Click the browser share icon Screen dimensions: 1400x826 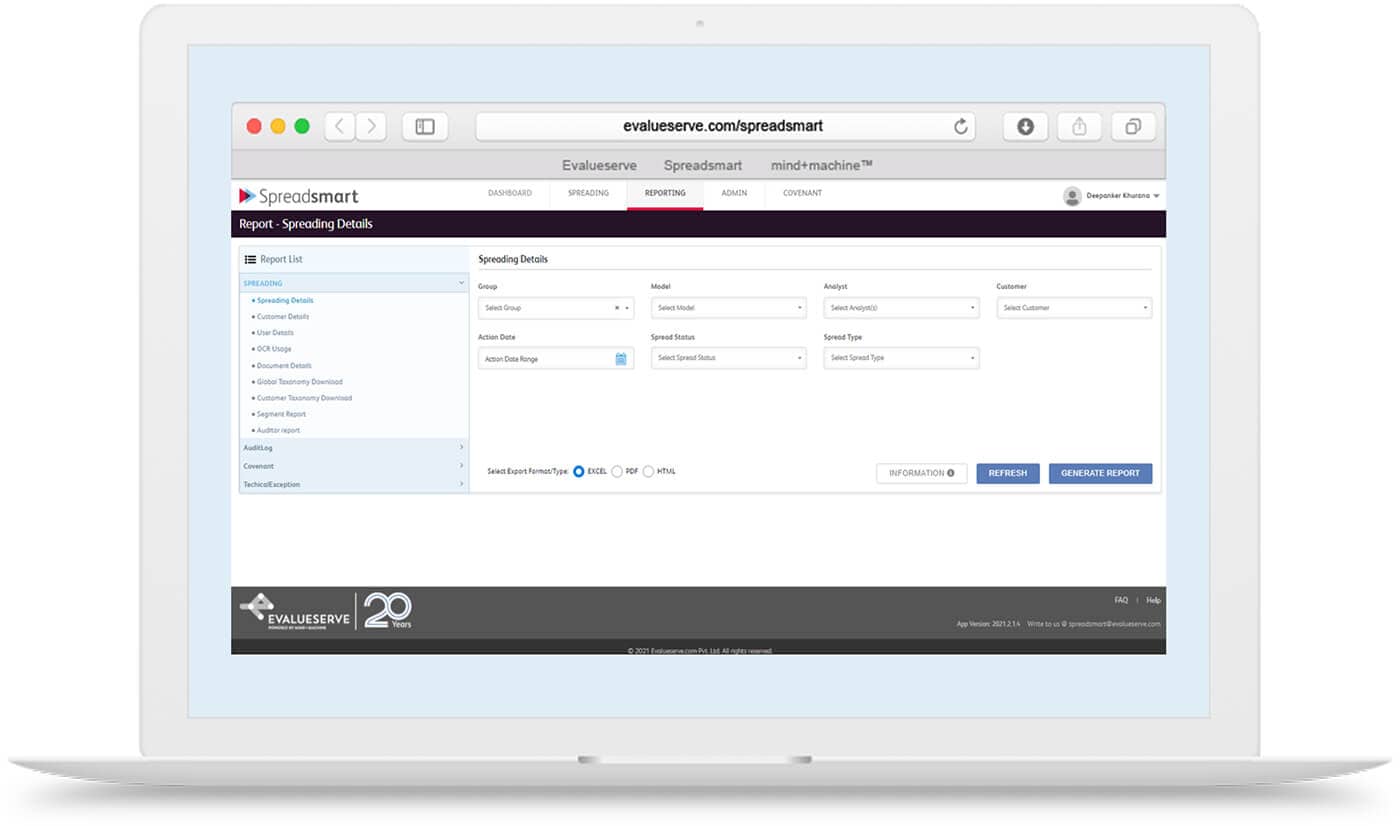click(1079, 126)
